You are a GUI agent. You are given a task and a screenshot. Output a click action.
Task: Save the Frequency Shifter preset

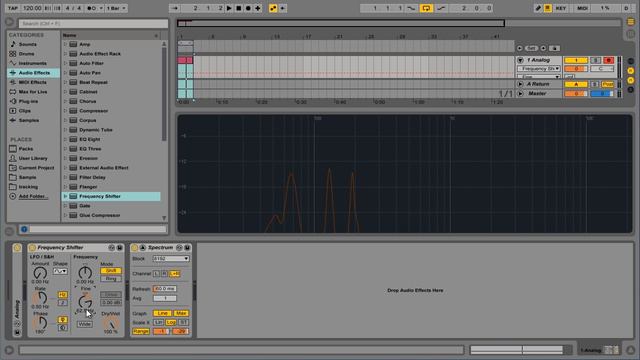120,248
